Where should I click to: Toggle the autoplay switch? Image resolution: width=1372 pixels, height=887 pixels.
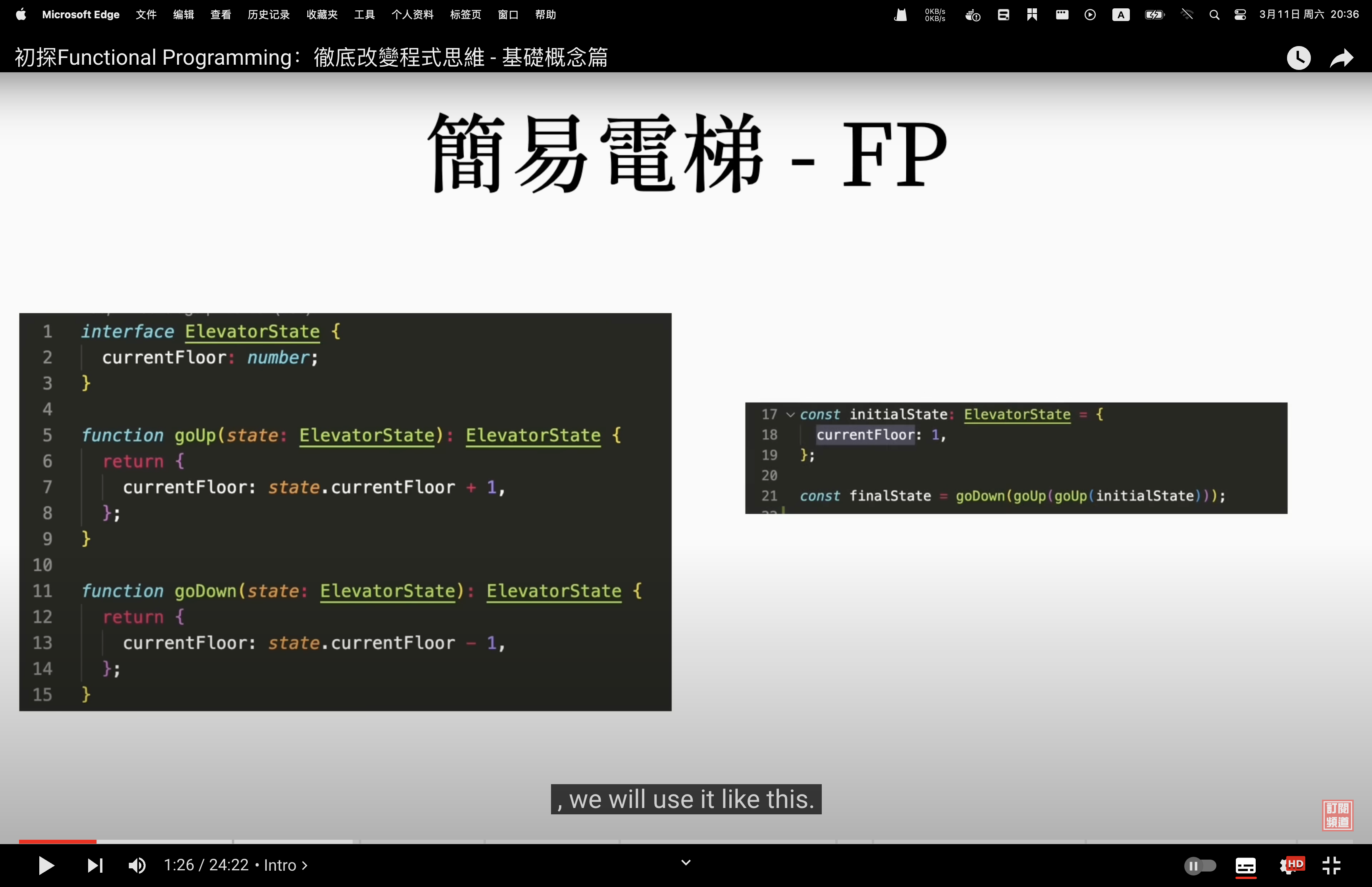tap(1200, 865)
